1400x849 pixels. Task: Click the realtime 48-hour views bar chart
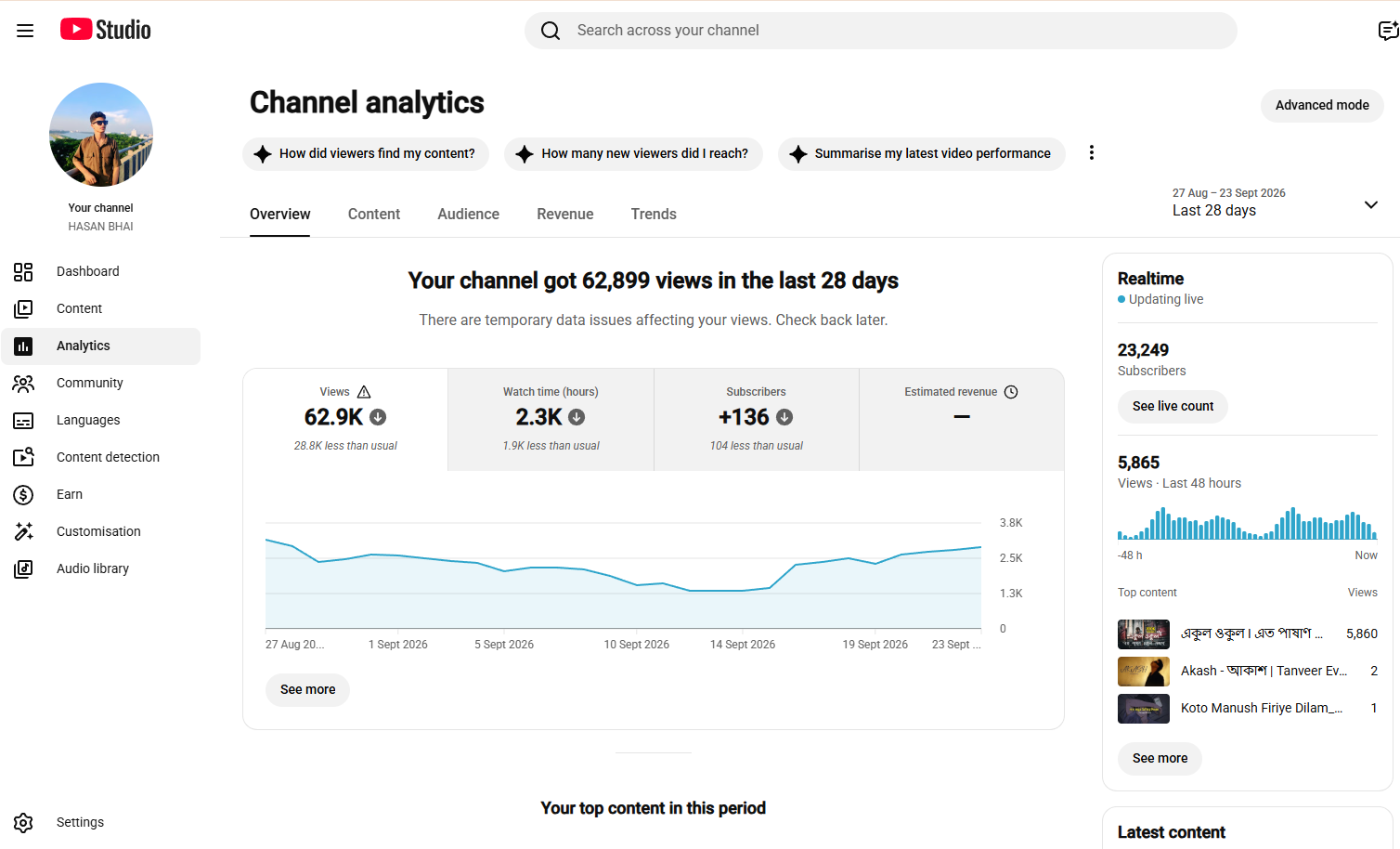(x=1247, y=523)
